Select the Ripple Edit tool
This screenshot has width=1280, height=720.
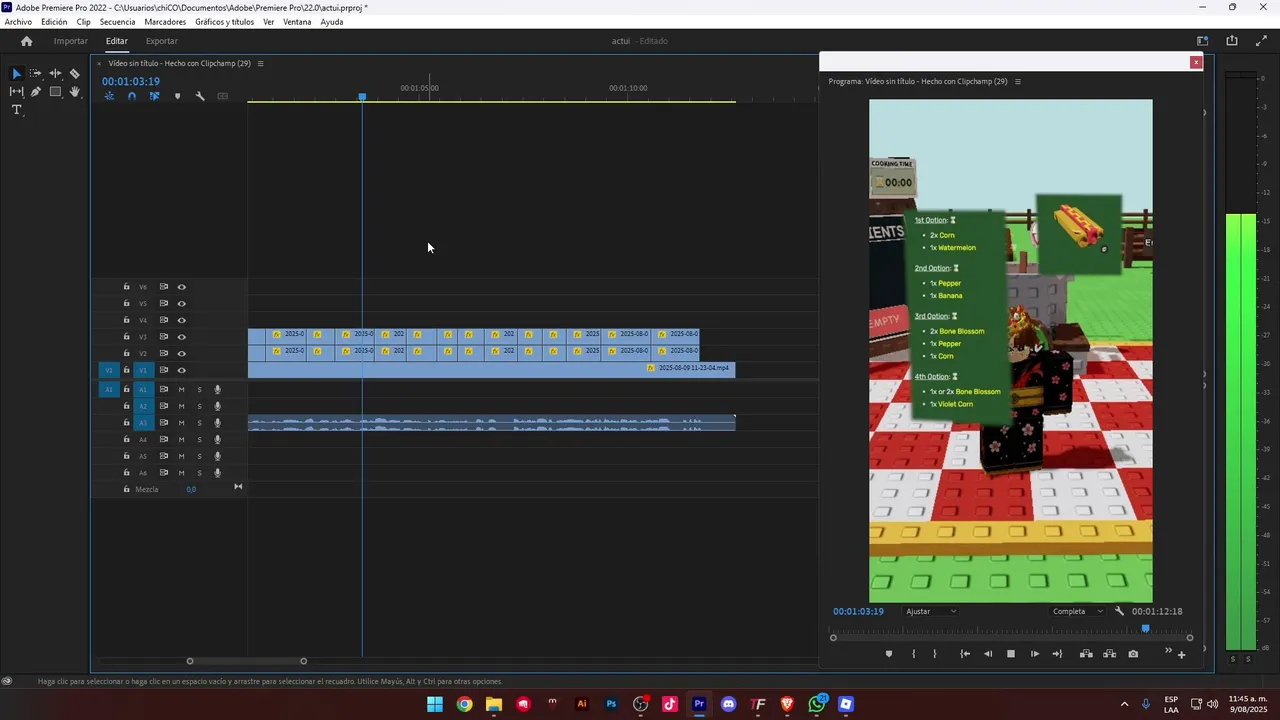click(55, 73)
